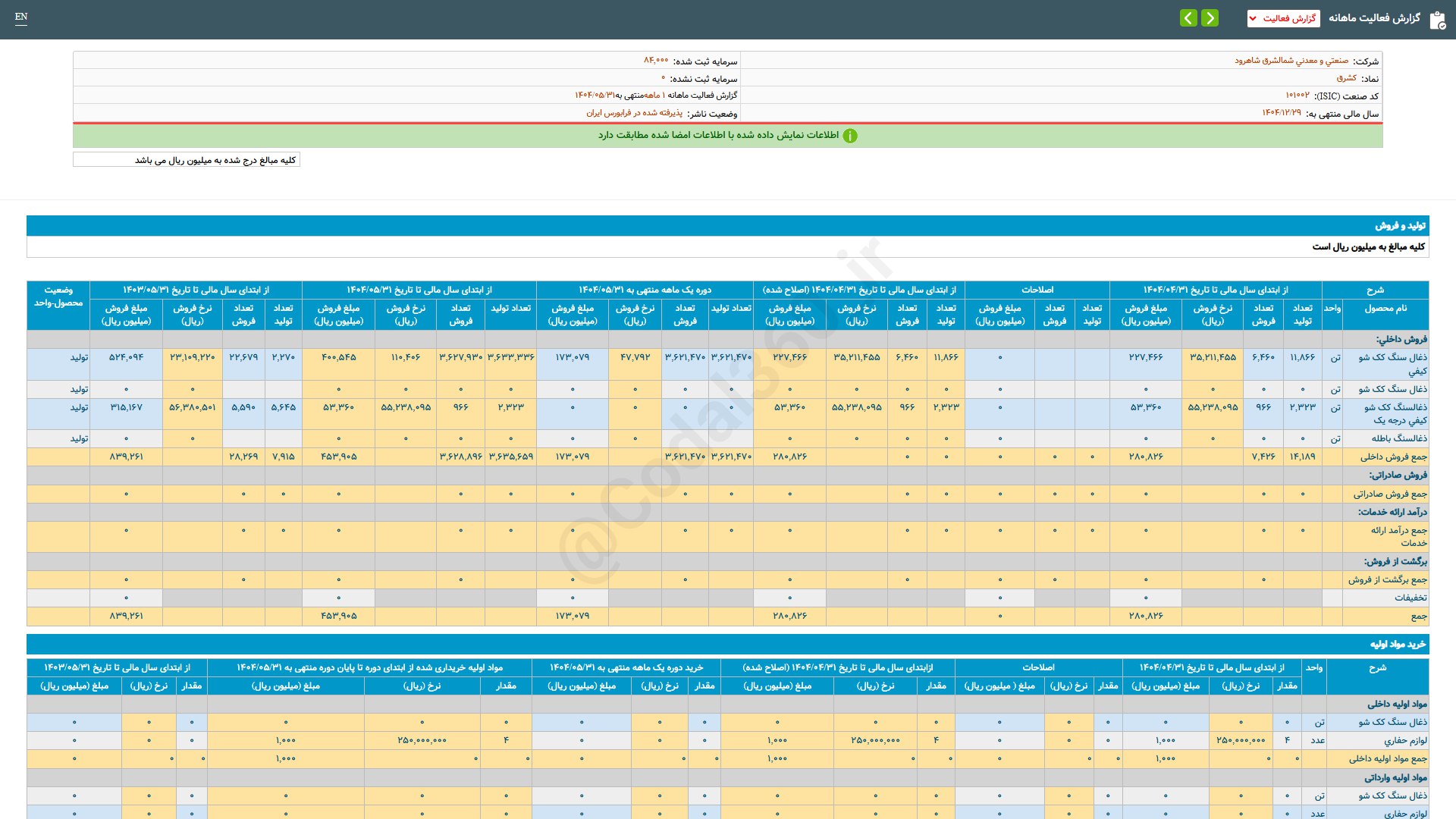1456x819 pixels.
Task: Click the اصلاحات column header in sales table
Action: [1037, 290]
